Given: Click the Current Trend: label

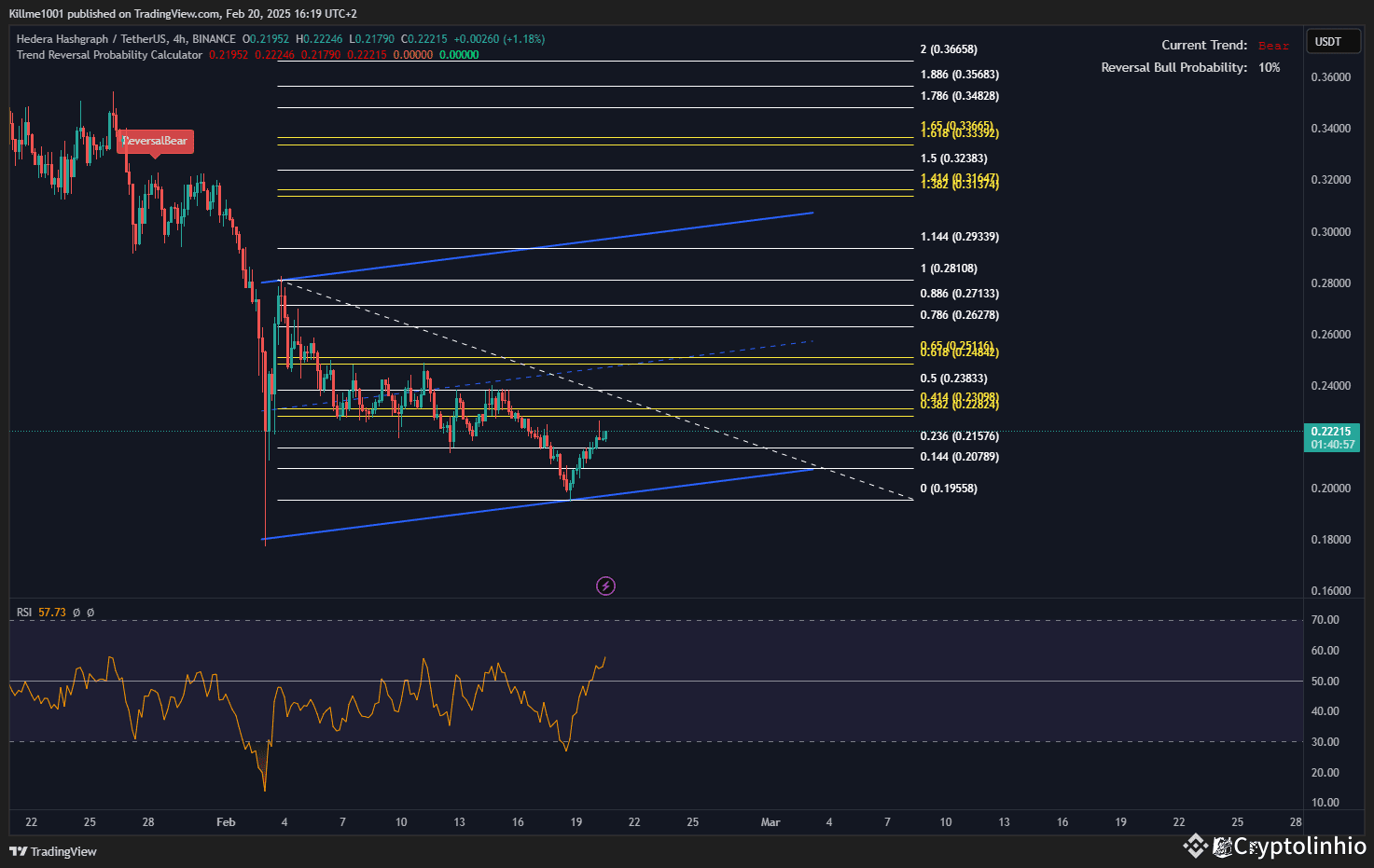Looking at the screenshot, I should 1204,45.
